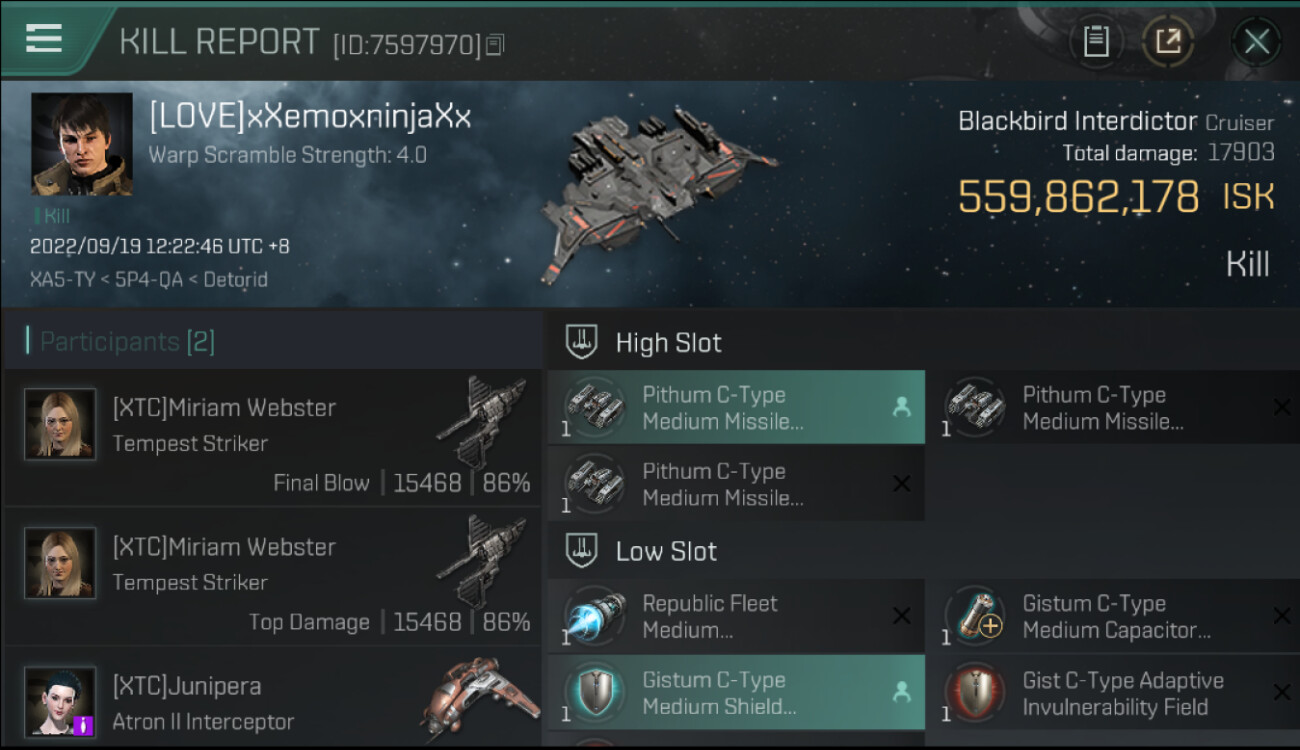
Task: Open the xXemoxninjaXx victim portrait
Action: (82, 144)
